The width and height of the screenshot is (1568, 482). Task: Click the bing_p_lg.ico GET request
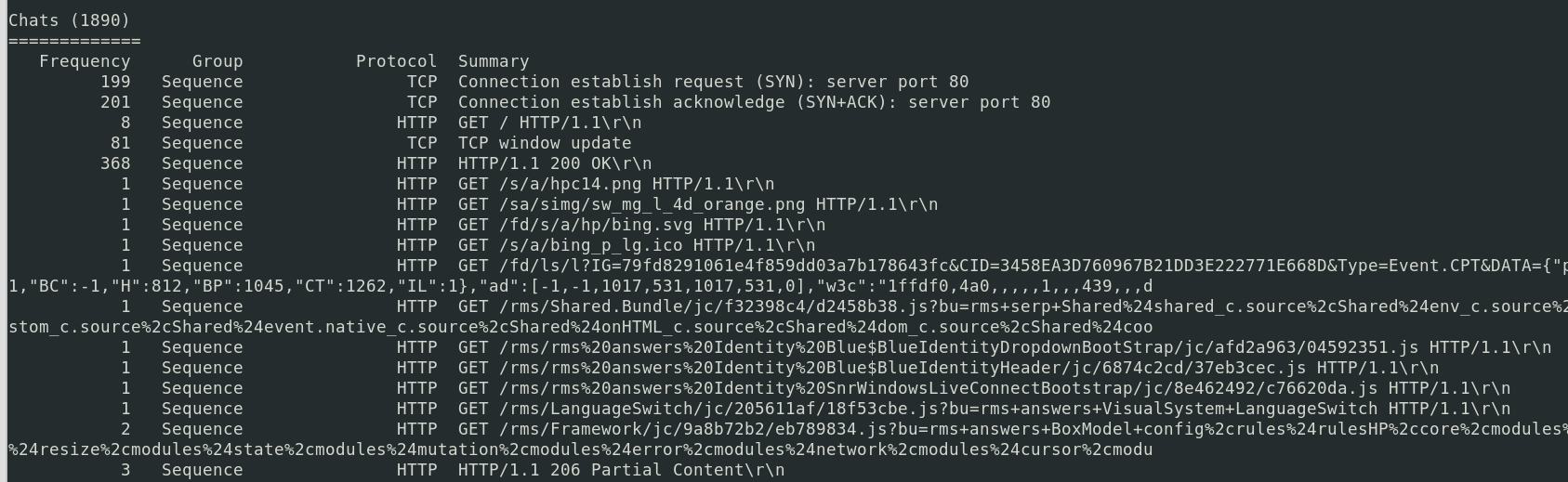pyautogui.click(x=637, y=245)
